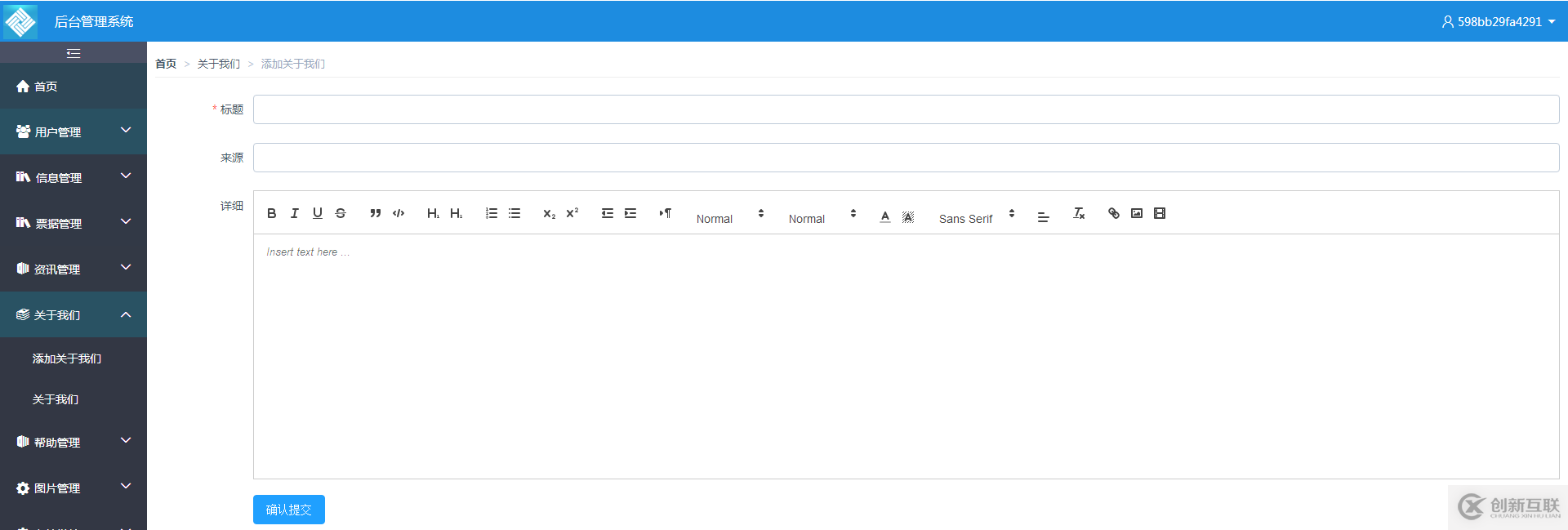Screen dimensions: 1568x530
Task: Insert a code block via code icon
Action: pyautogui.click(x=399, y=213)
